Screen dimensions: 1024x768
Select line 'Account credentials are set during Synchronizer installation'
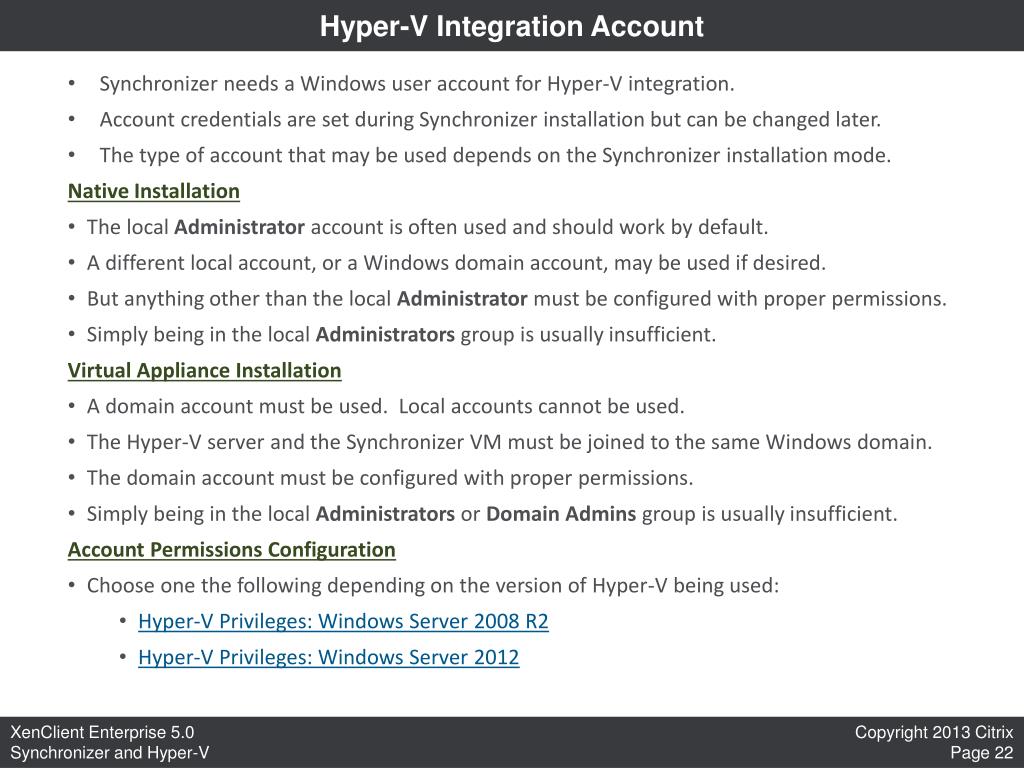pos(490,120)
